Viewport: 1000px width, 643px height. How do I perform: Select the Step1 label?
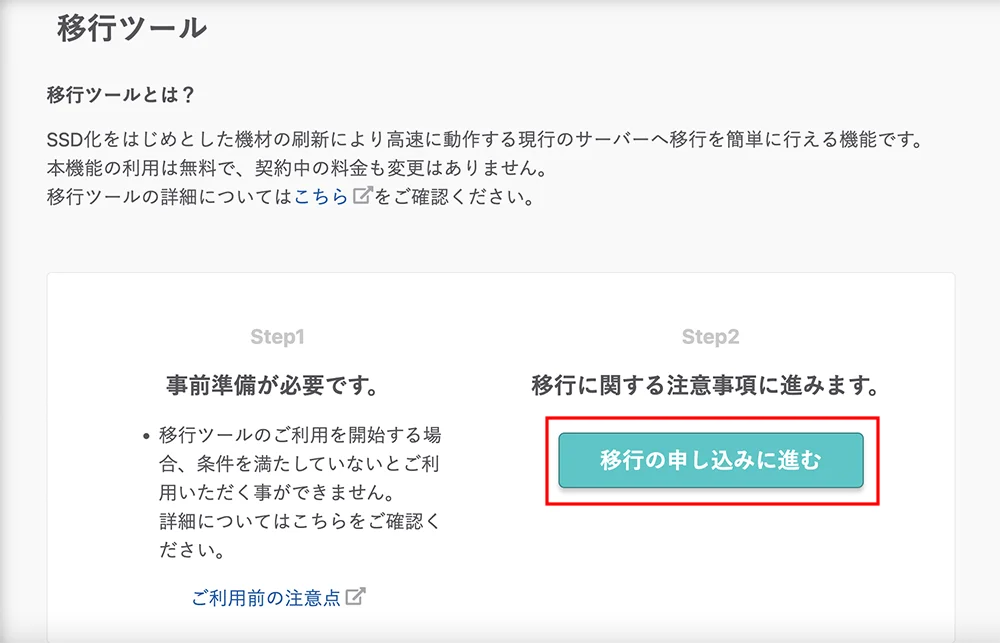(277, 338)
